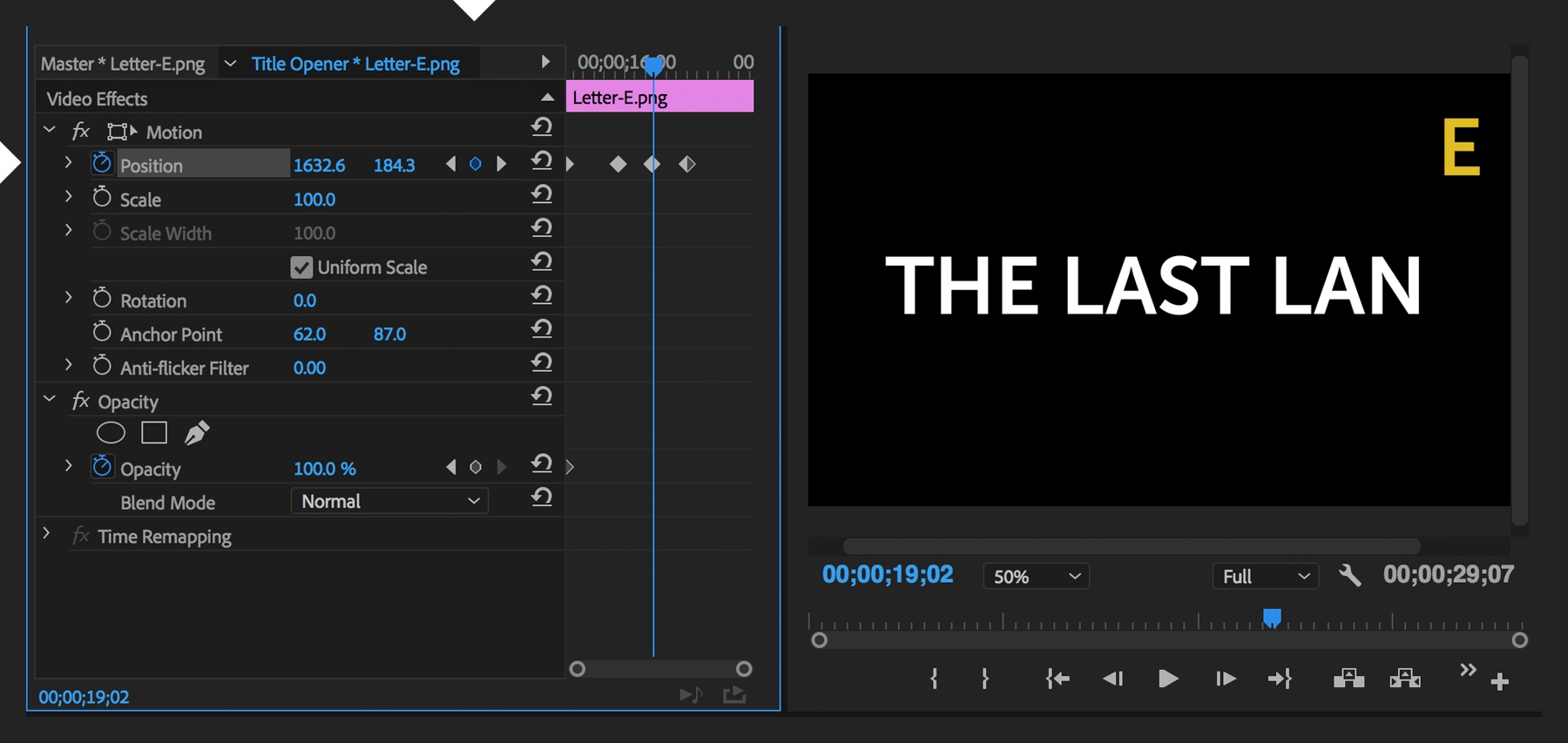Go to next Position keyframe
Viewport: 1568px width, 743px height.
[x=501, y=164]
